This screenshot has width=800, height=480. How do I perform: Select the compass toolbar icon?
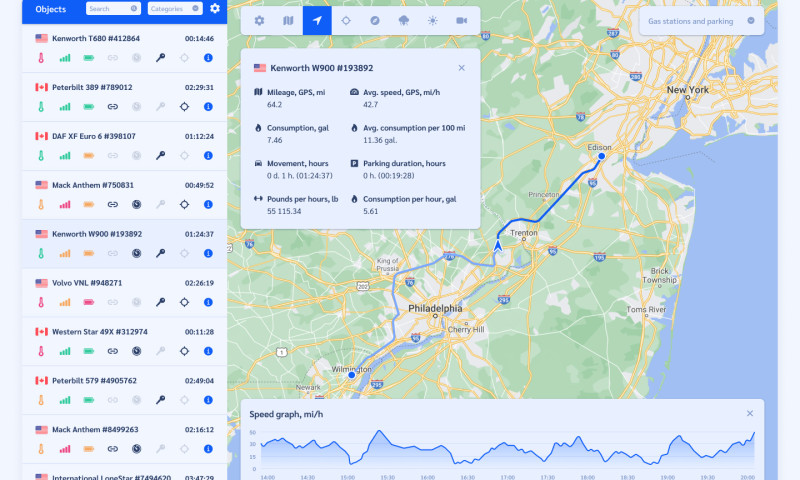tap(374, 21)
